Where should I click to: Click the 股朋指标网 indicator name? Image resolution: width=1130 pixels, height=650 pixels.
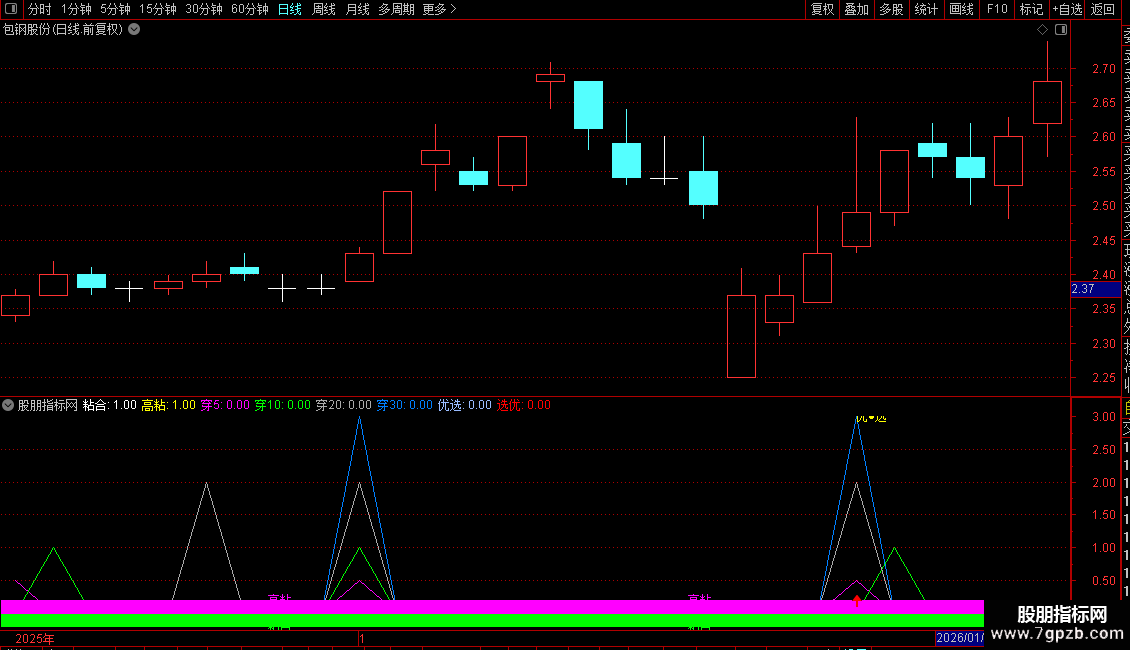coord(48,405)
